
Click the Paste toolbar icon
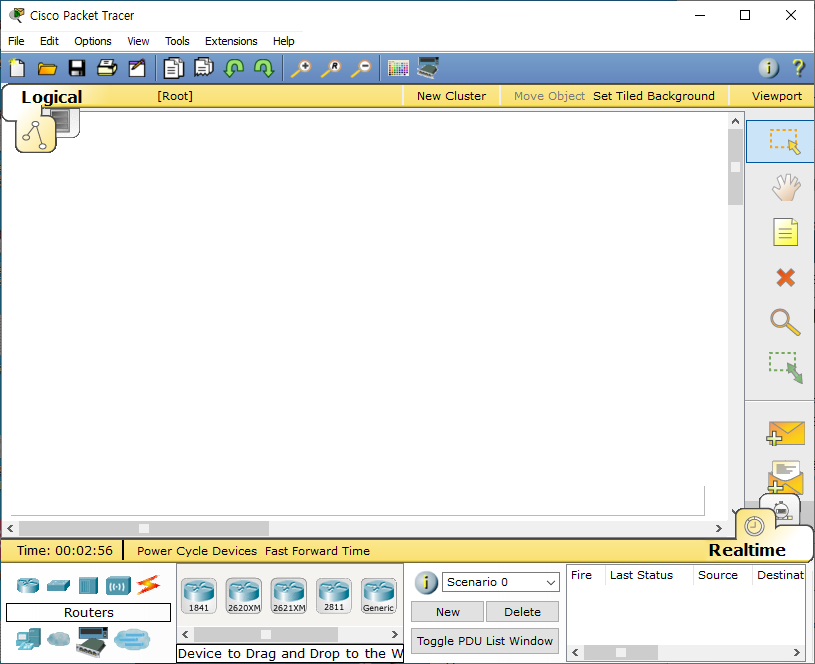pyautogui.click(x=204, y=68)
